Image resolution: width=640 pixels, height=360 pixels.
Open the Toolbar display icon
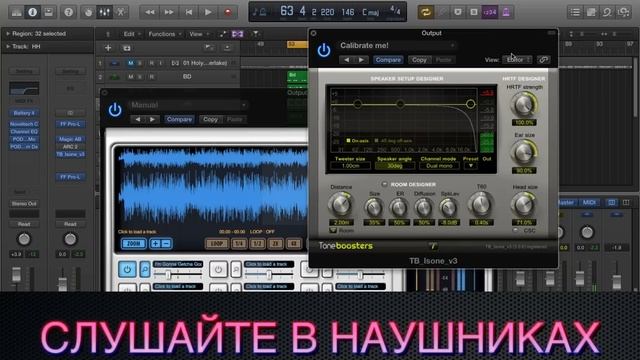click(48, 12)
